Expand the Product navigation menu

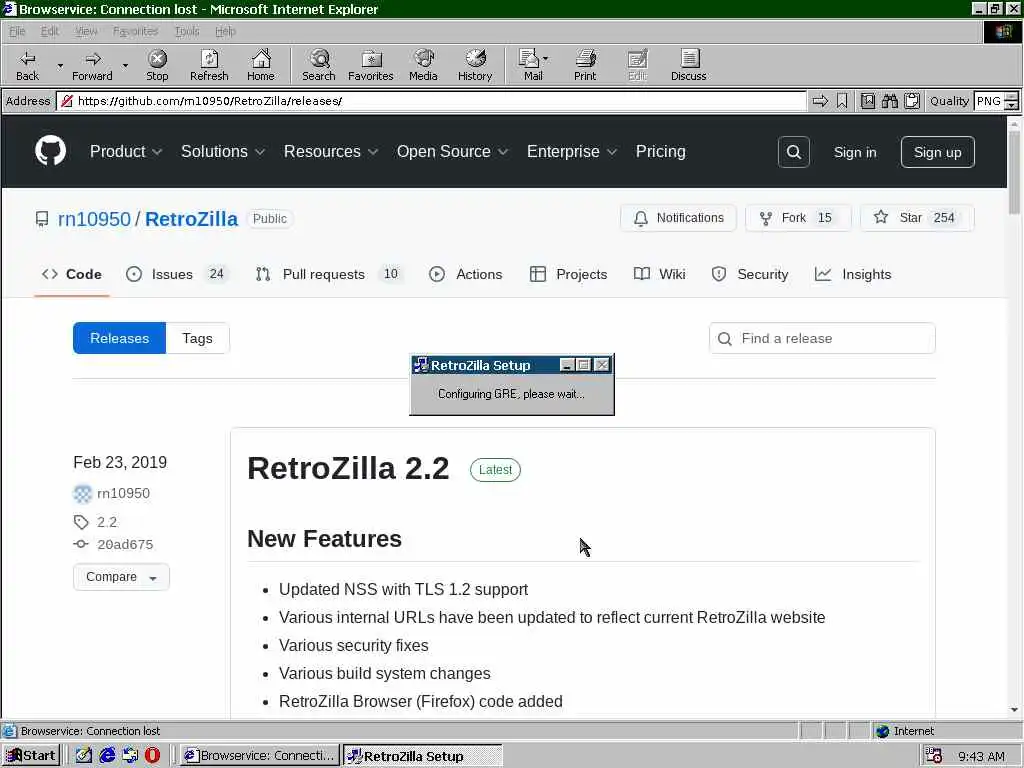[x=126, y=152]
